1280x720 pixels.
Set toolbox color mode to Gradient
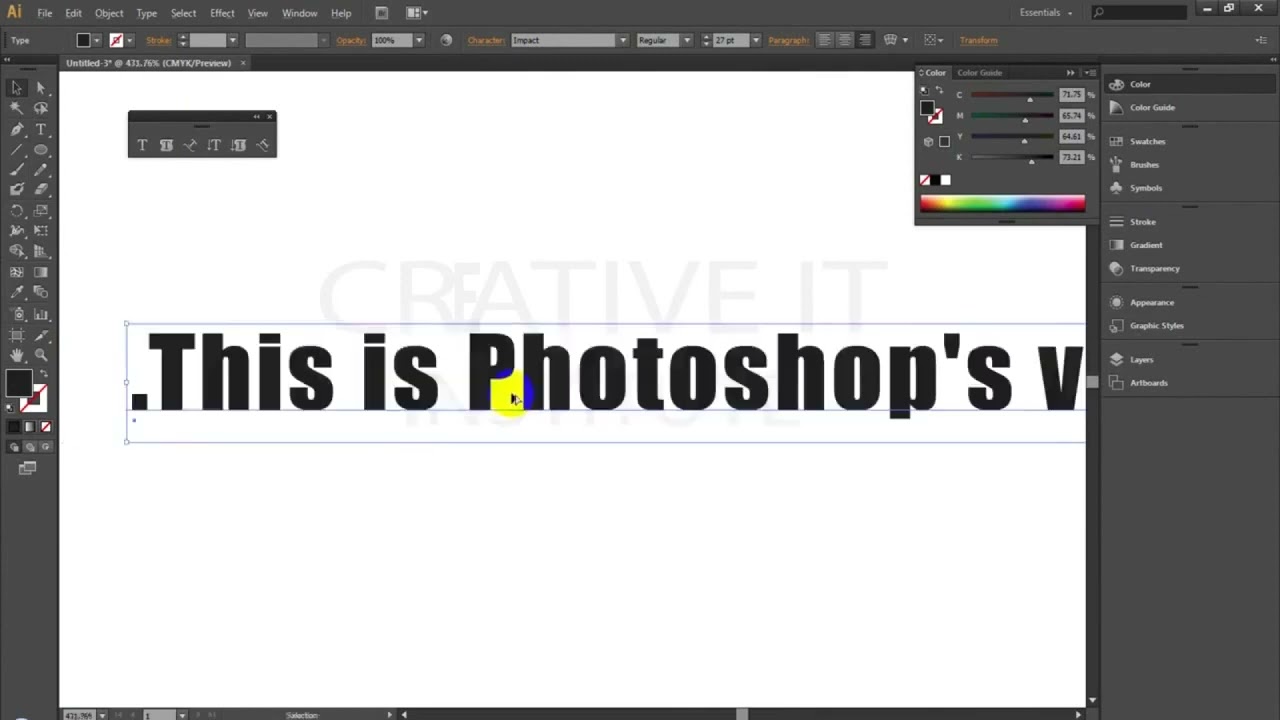click(29, 427)
